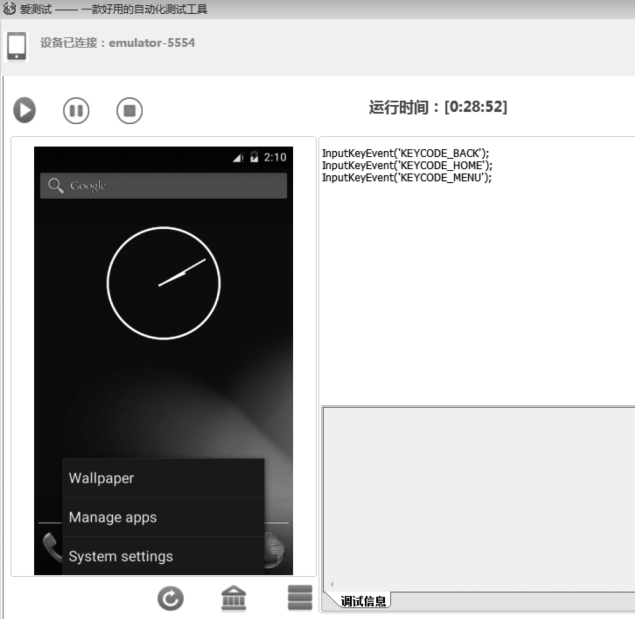Click the signal strength icon in status bar
This screenshot has width=635, height=619.
pyautogui.click(x=238, y=157)
